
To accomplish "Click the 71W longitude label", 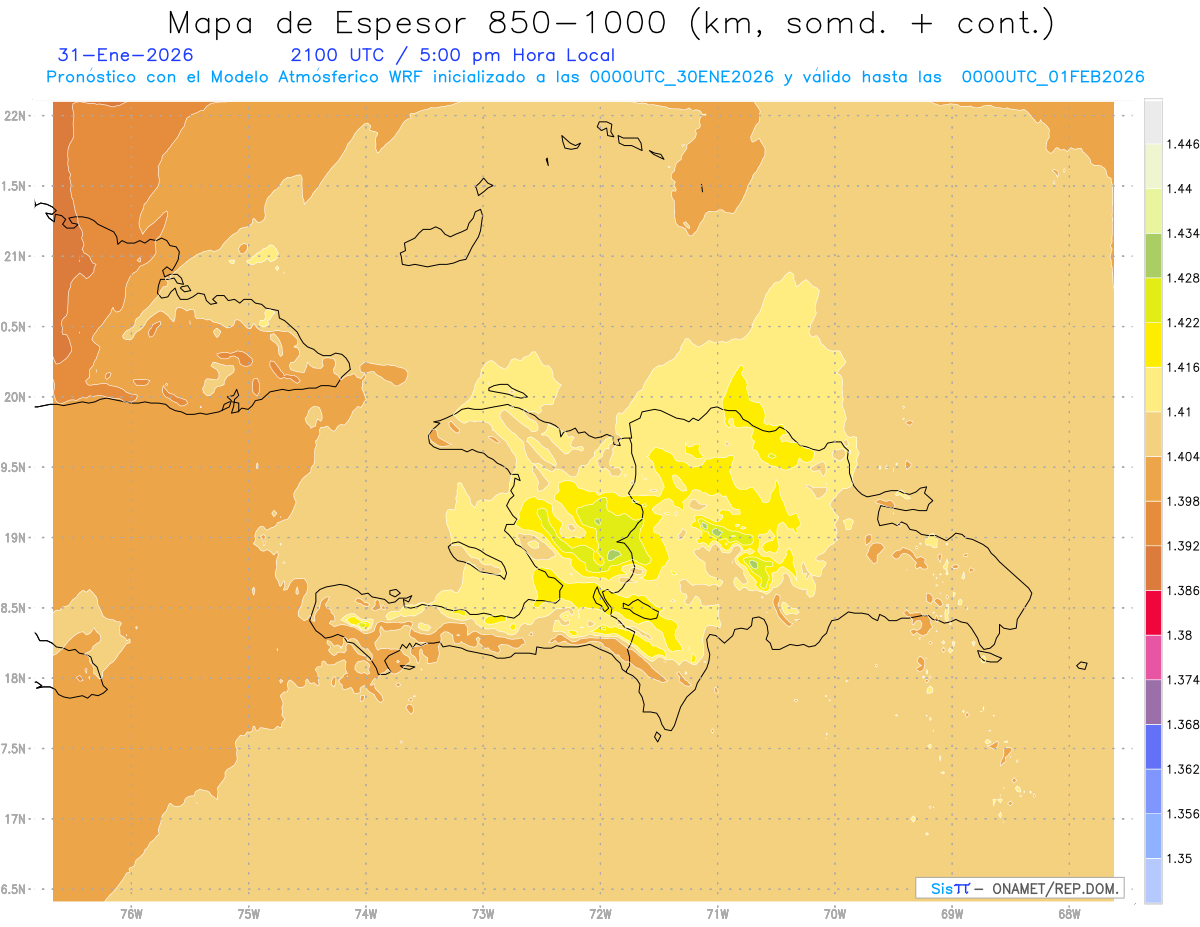I will 717,914.
